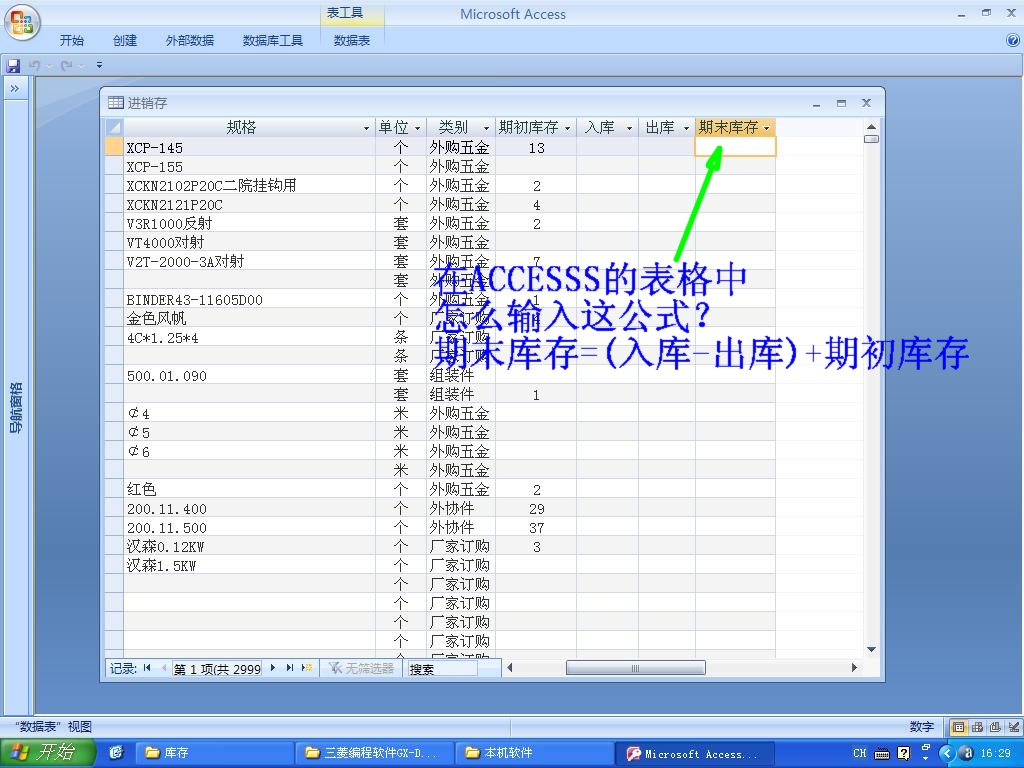Click Windows 开始 start button
Image resolution: width=1024 pixels, height=768 pixels.
click(48, 753)
